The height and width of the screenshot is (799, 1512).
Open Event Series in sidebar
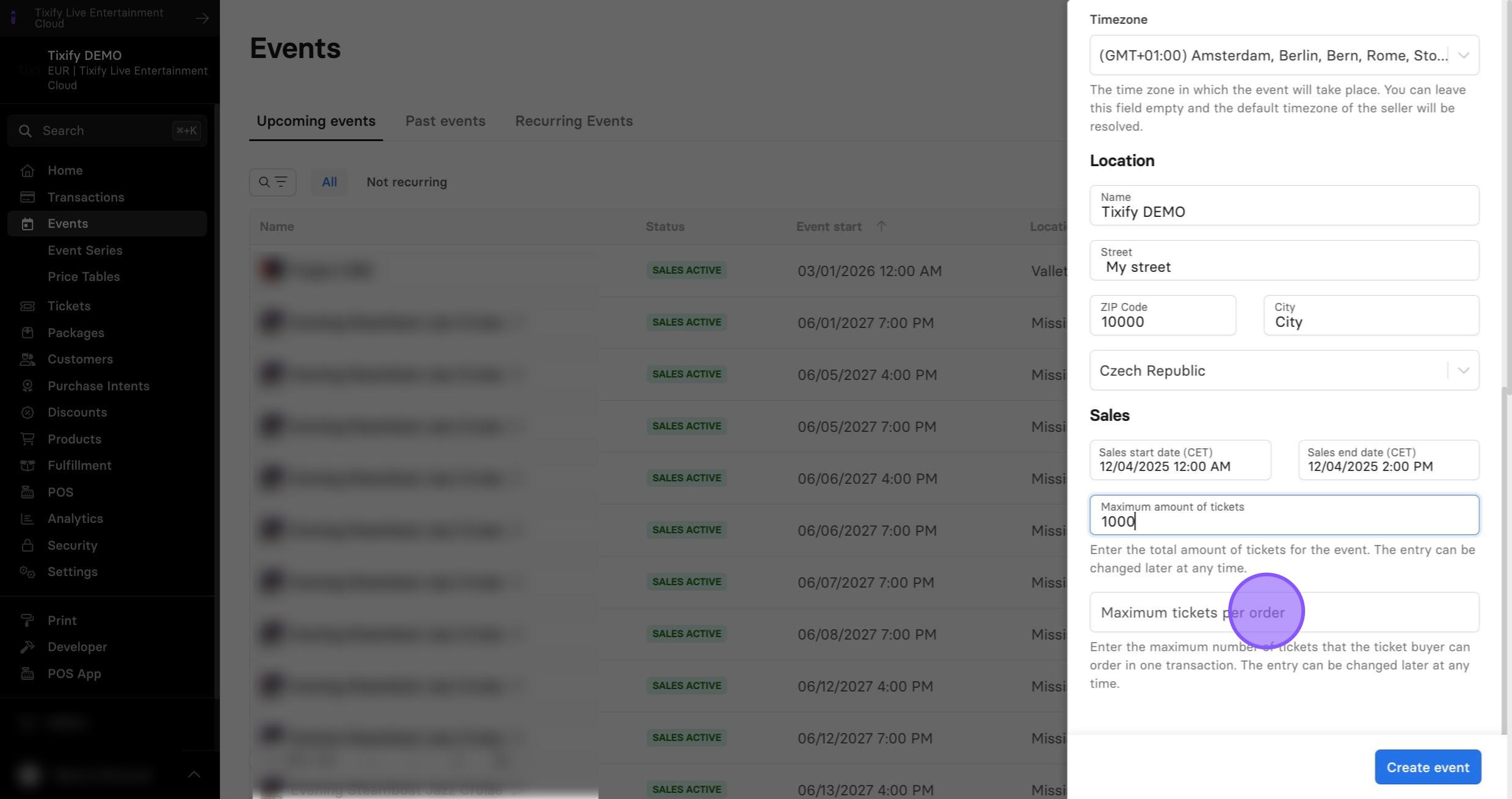coord(85,250)
